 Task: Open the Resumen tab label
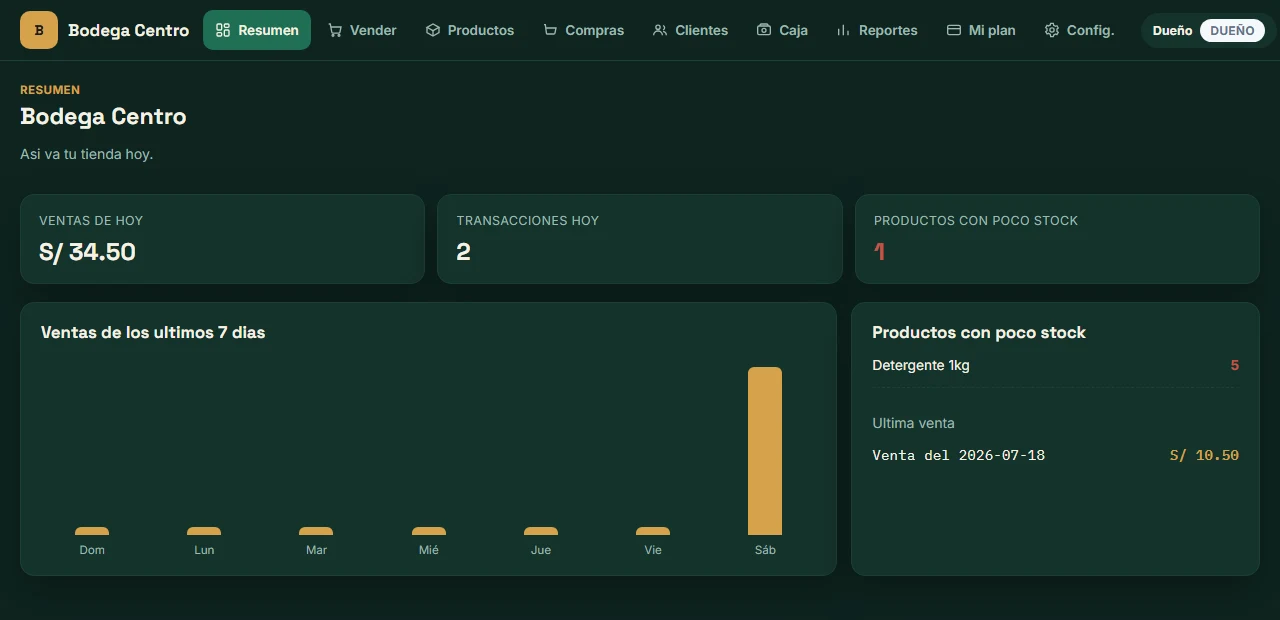268,30
